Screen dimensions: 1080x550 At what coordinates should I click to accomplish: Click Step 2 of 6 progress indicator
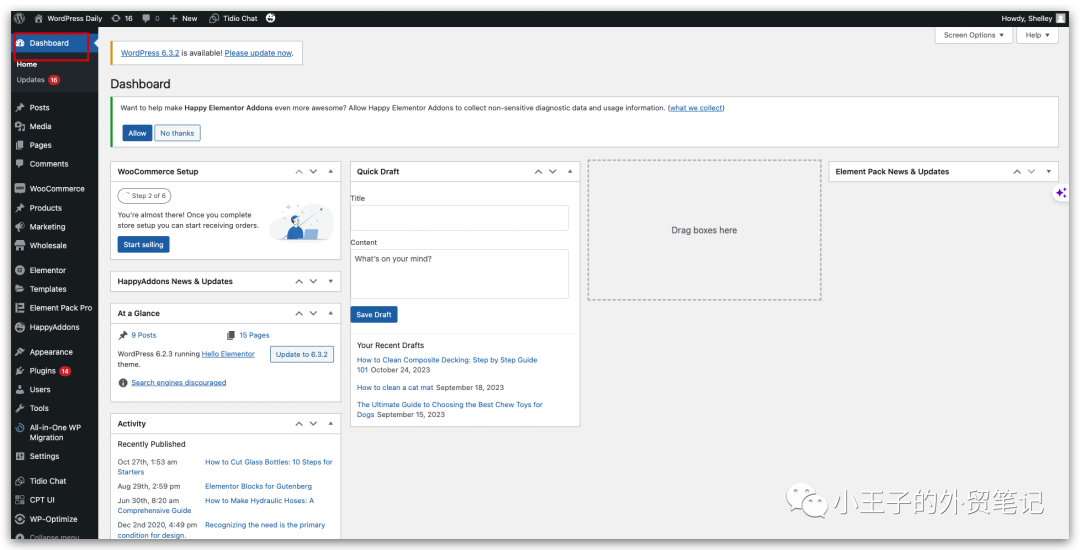click(144, 195)
